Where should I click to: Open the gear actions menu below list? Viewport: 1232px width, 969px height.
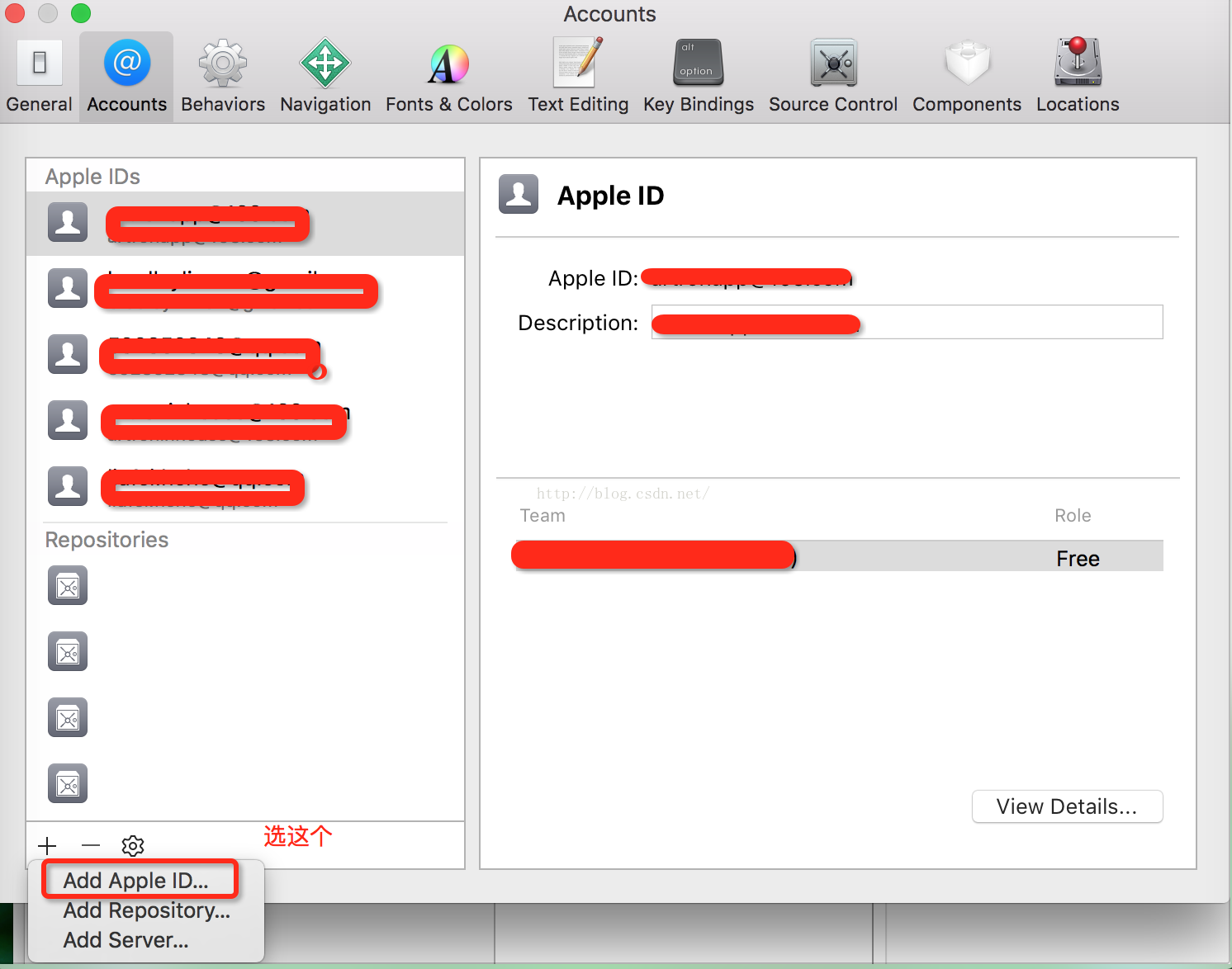(x=133, y=846)
